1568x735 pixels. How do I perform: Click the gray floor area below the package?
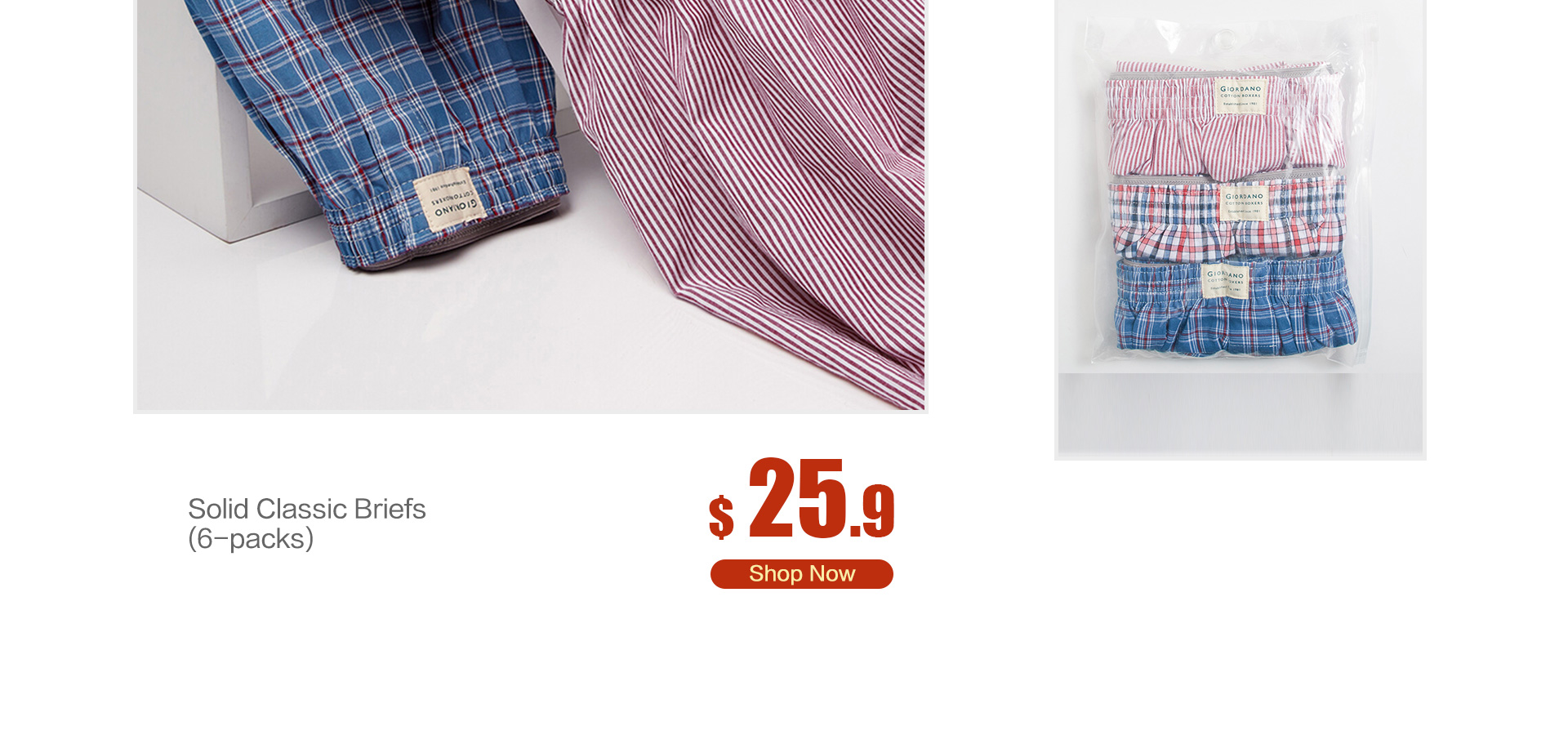coord(1240,412)
